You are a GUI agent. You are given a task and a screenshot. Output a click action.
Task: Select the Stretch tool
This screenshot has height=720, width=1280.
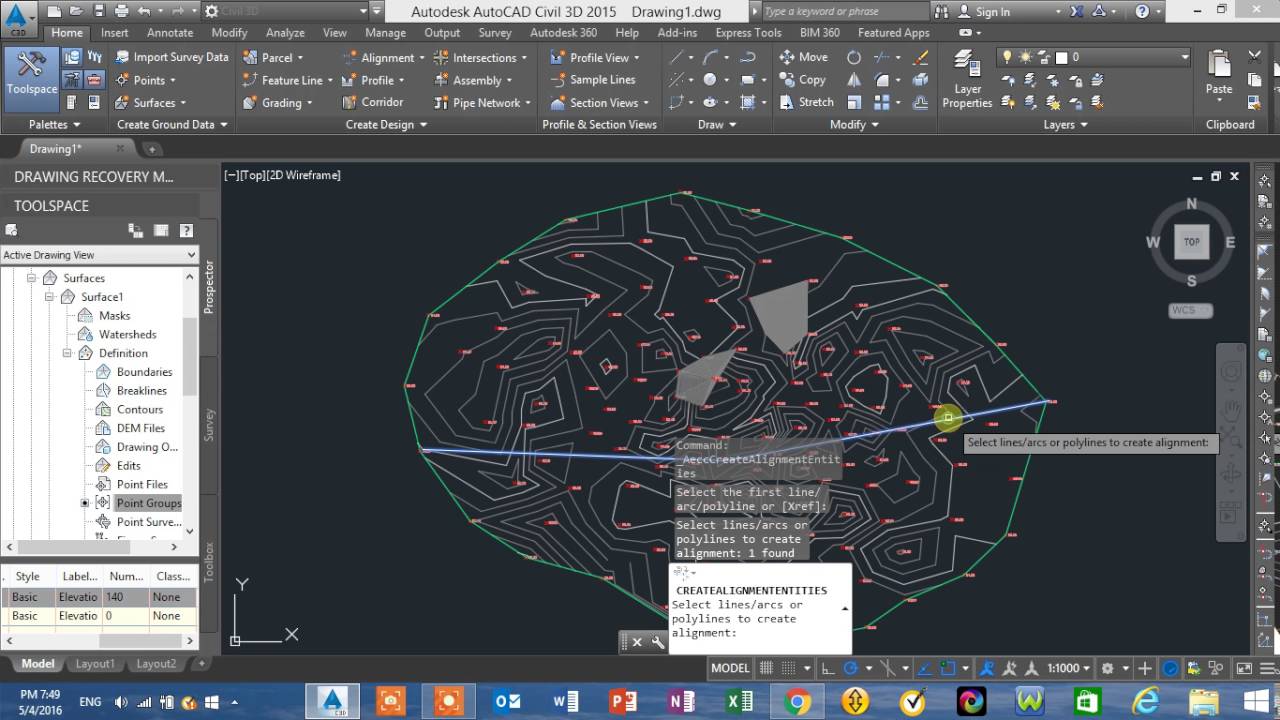pyautogui.click(x=807, y=102)
